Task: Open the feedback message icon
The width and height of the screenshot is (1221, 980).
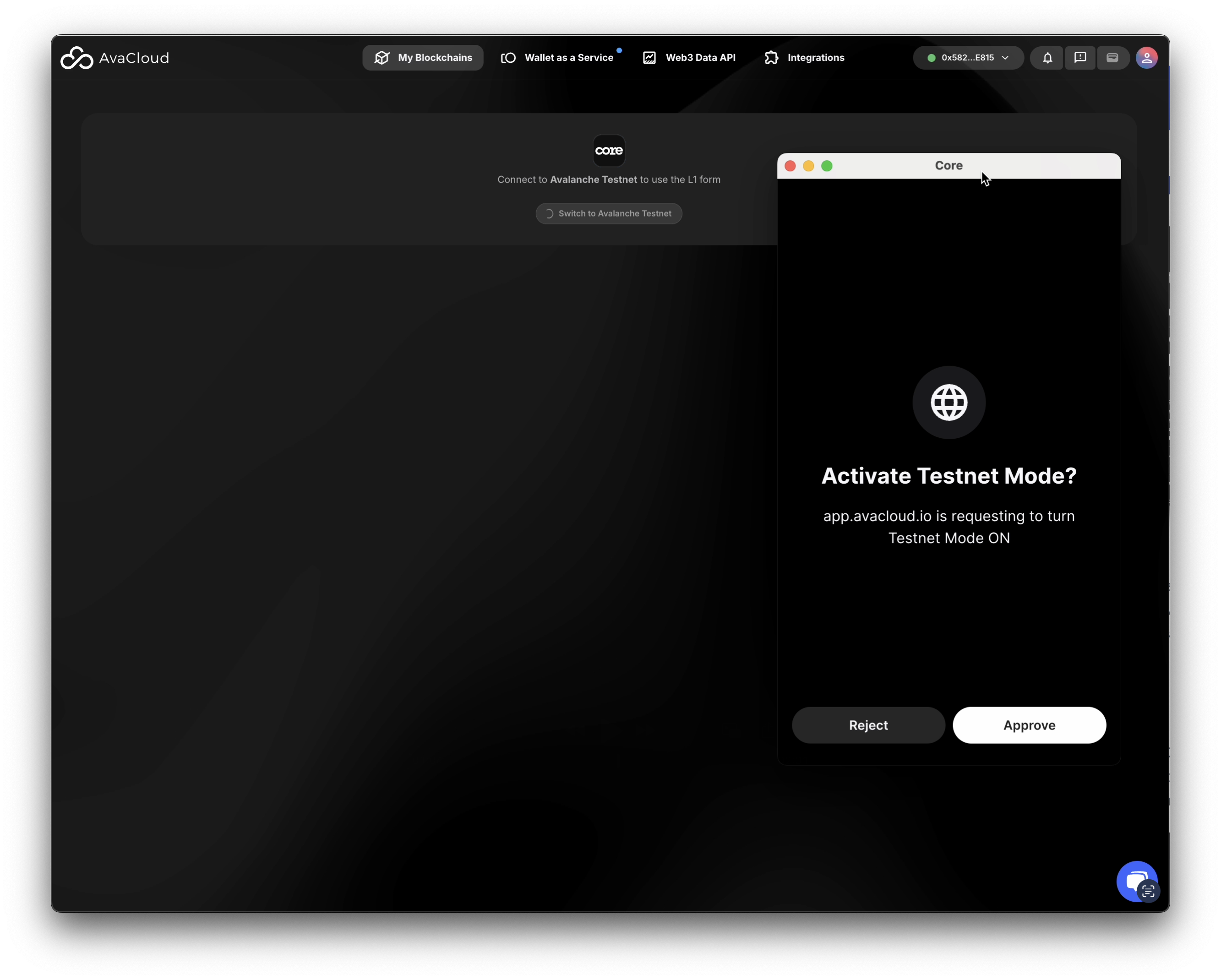Action: point(1079,58)
